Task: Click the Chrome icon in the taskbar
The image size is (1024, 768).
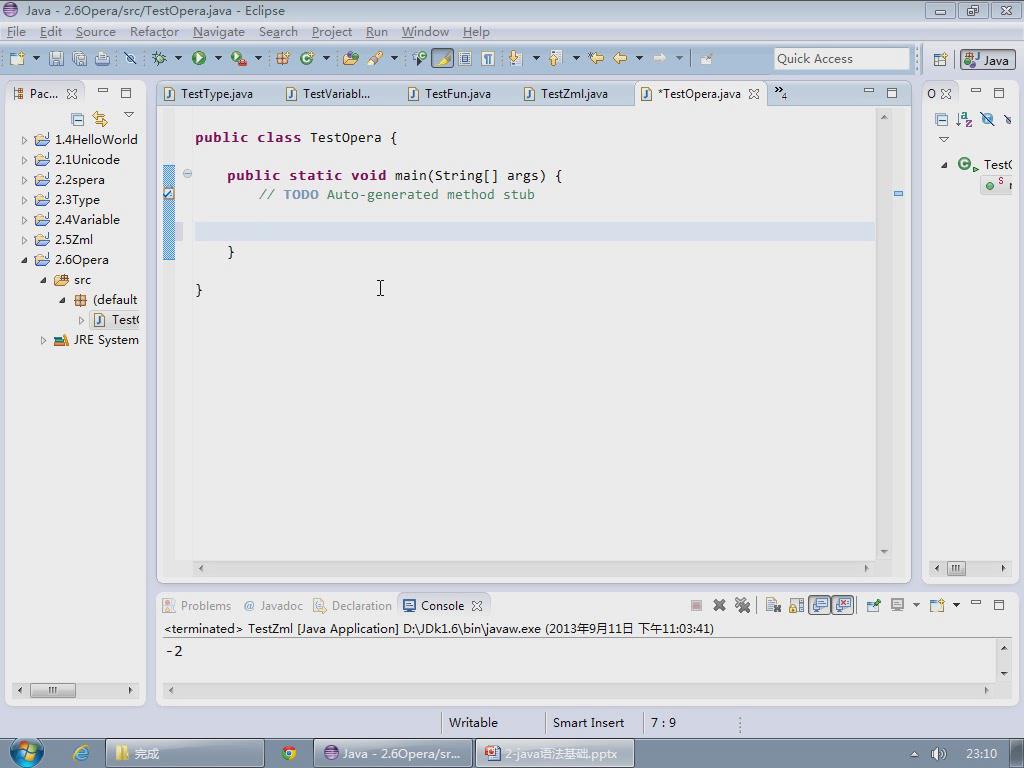Action: click(289, 753)
